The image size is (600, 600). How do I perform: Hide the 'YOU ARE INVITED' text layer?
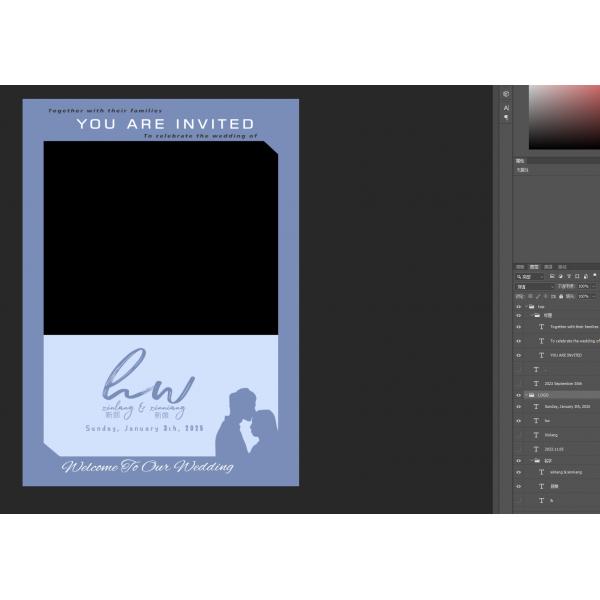518,355
